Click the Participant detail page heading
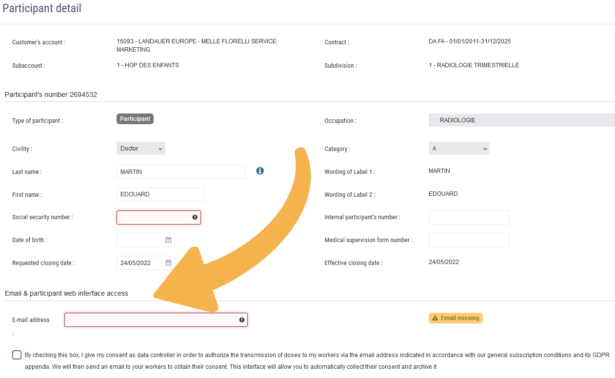The height and width of the screenshot is (378, 615). pyautogui.click(x=42, y=8)
